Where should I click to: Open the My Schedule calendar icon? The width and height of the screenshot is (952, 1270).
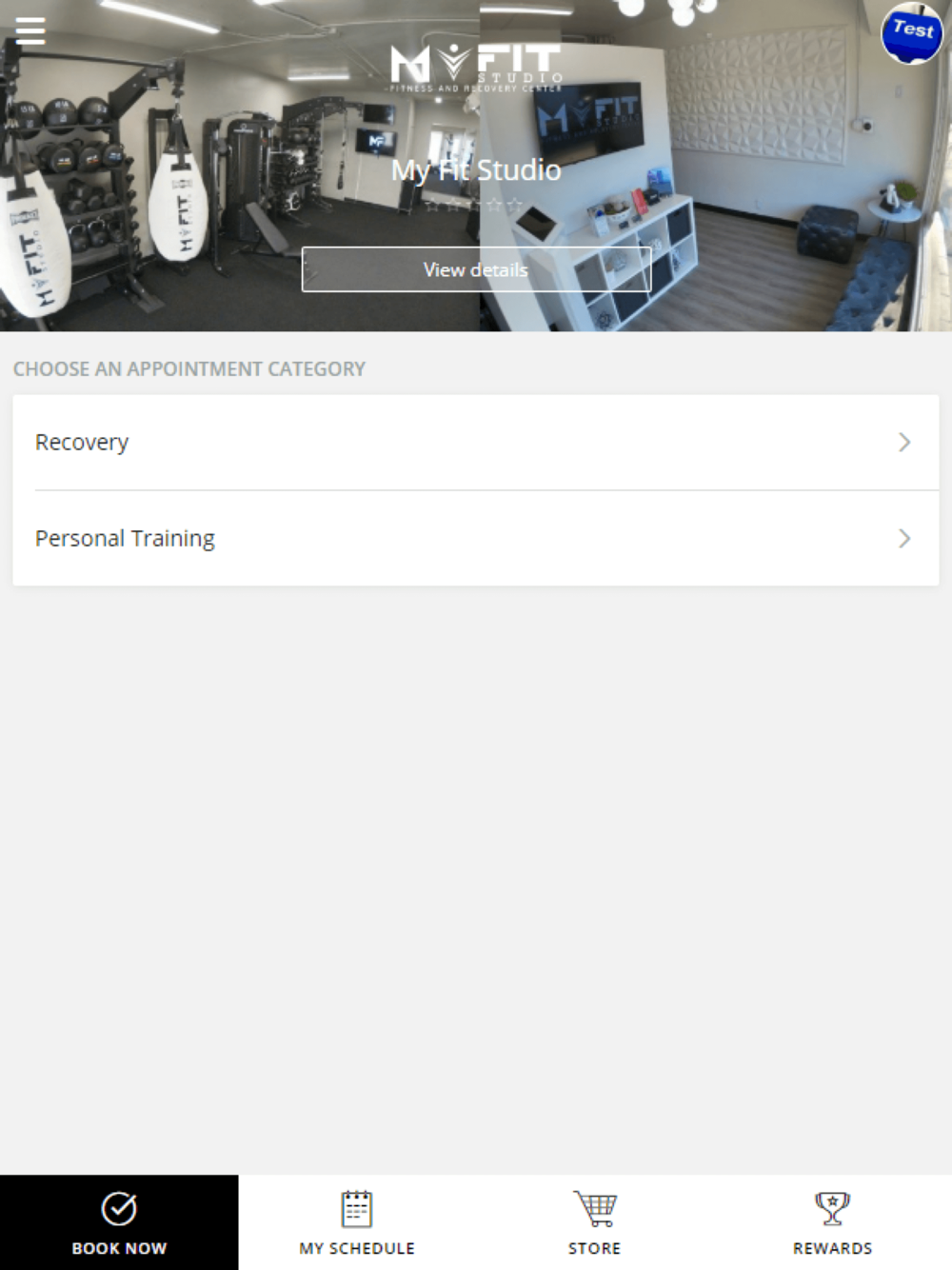(357, 1209)
